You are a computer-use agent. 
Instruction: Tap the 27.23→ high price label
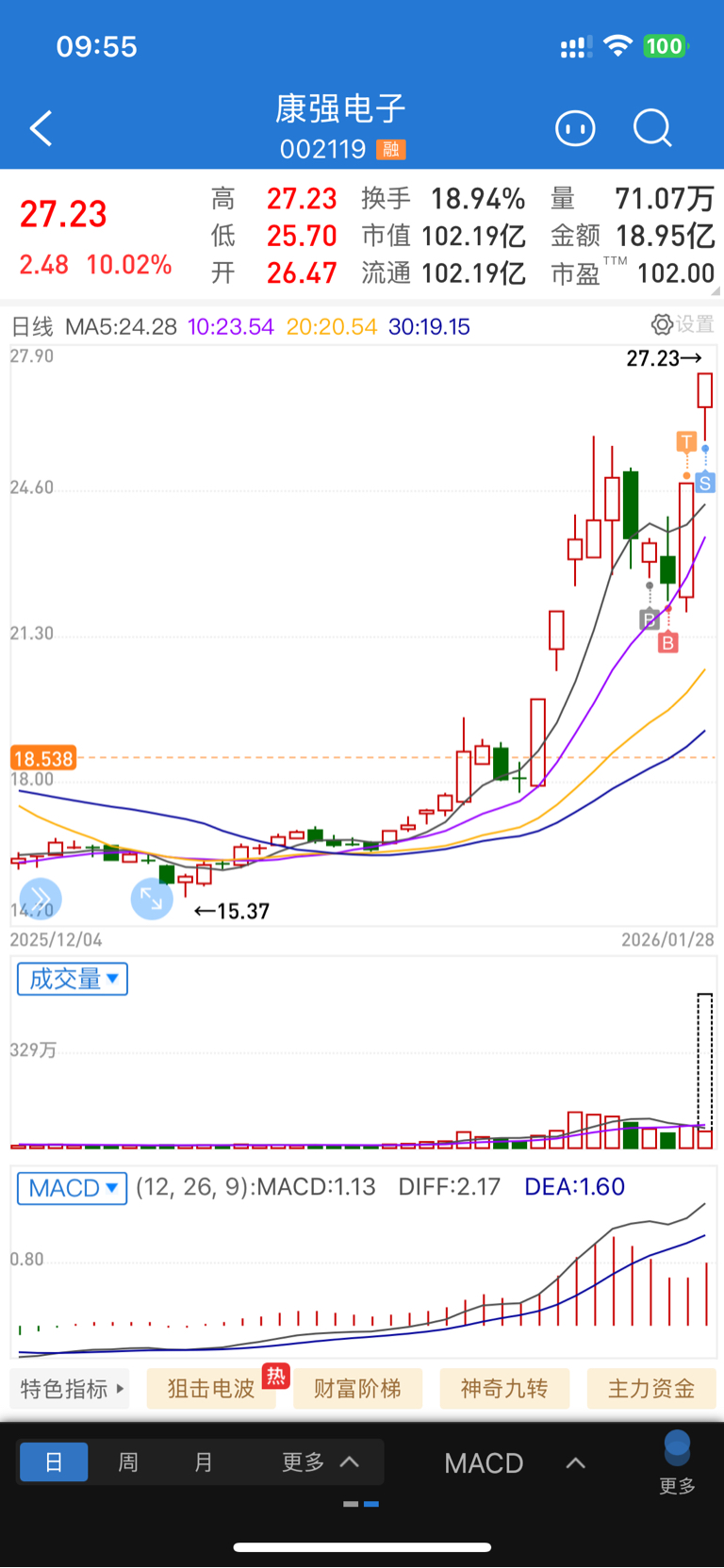point(665,358)
